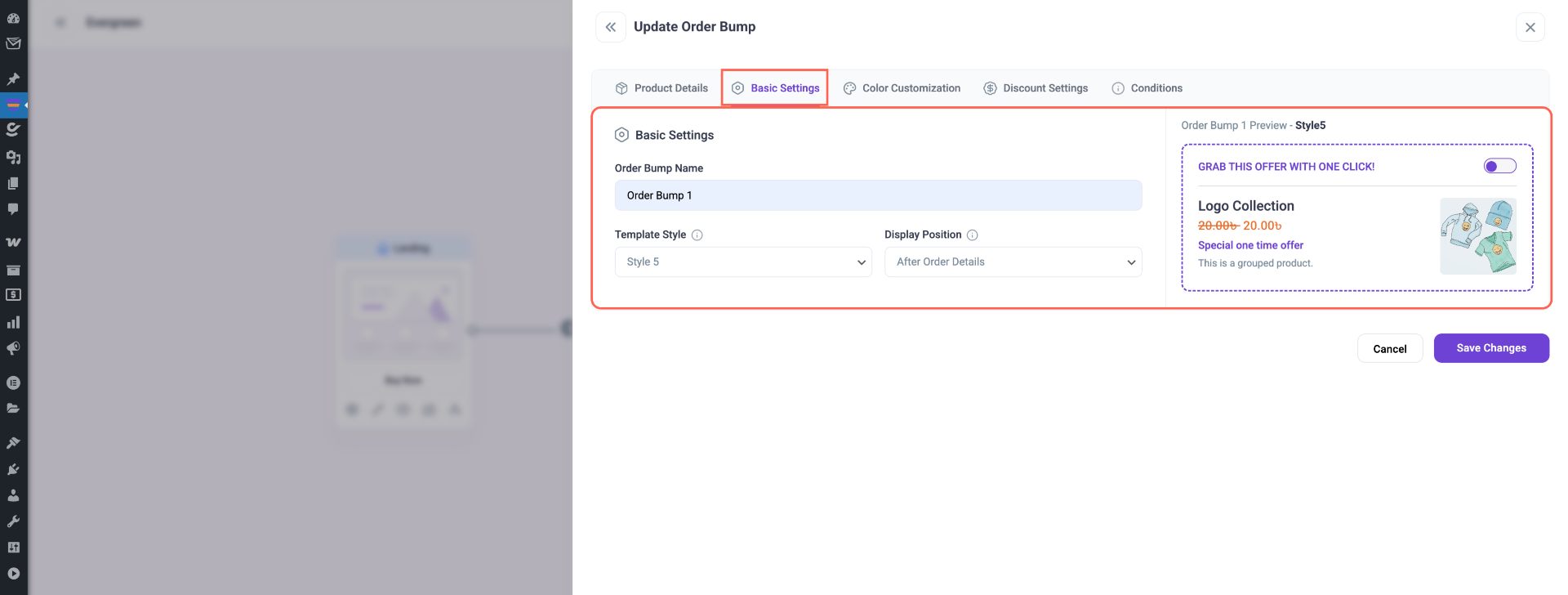Open Products archive icon in sidebar
The width and height of the screenshot is (1568, 595).
(13, 270)
